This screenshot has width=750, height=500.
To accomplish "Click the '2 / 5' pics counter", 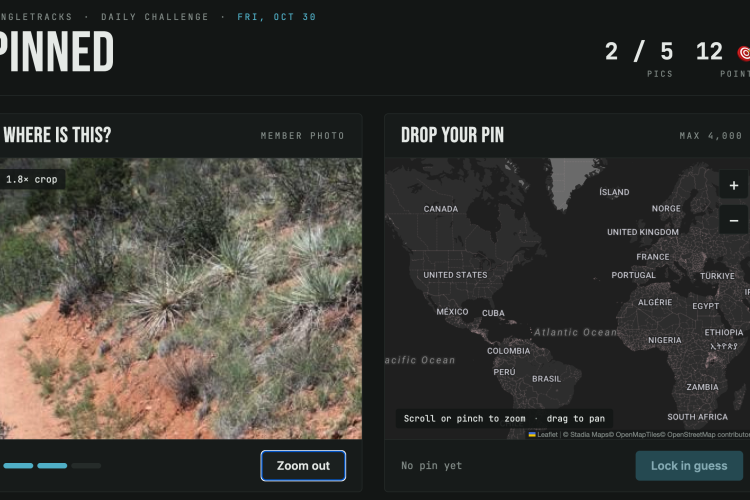I will (639, 51).
